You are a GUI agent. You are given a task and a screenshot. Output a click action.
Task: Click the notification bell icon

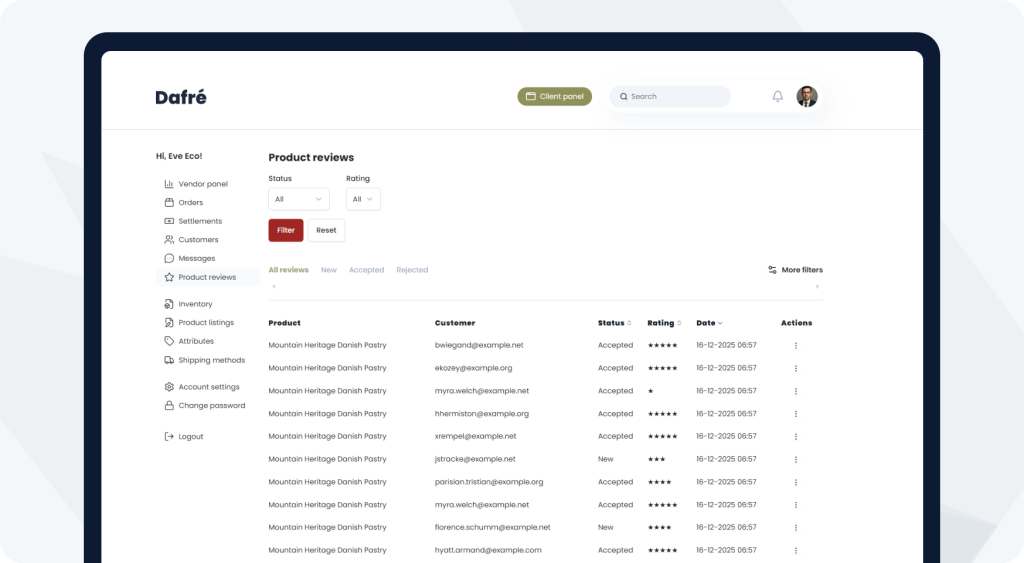click(777, 96)
